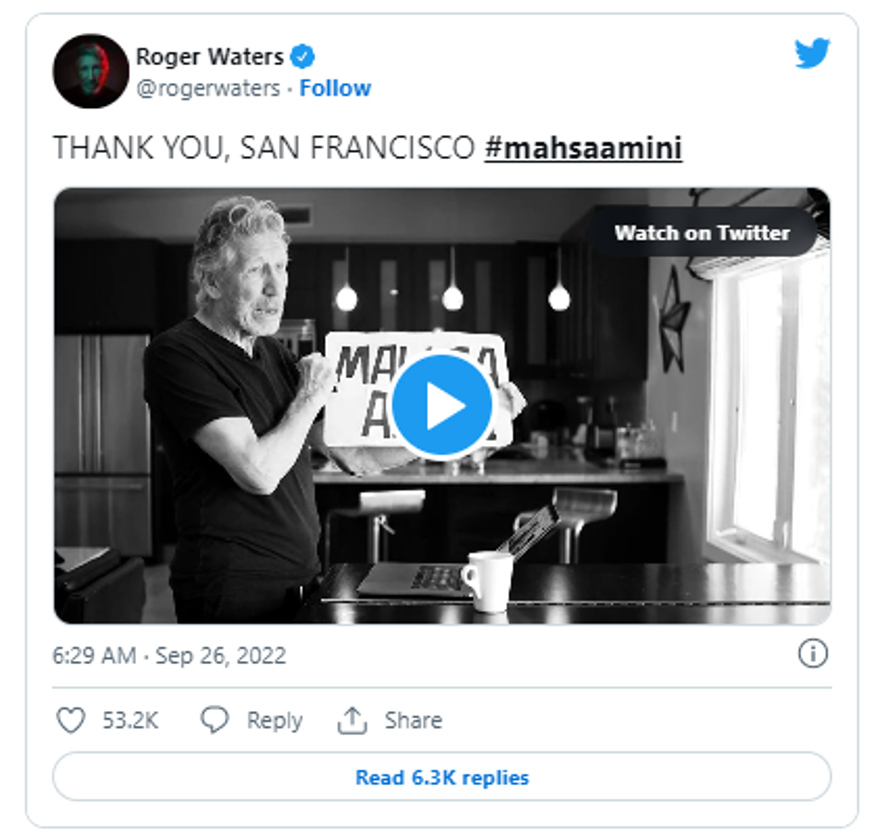Click the Read 6.3K replies button
Screen dimensions: 880x840
tap(442, 777)
